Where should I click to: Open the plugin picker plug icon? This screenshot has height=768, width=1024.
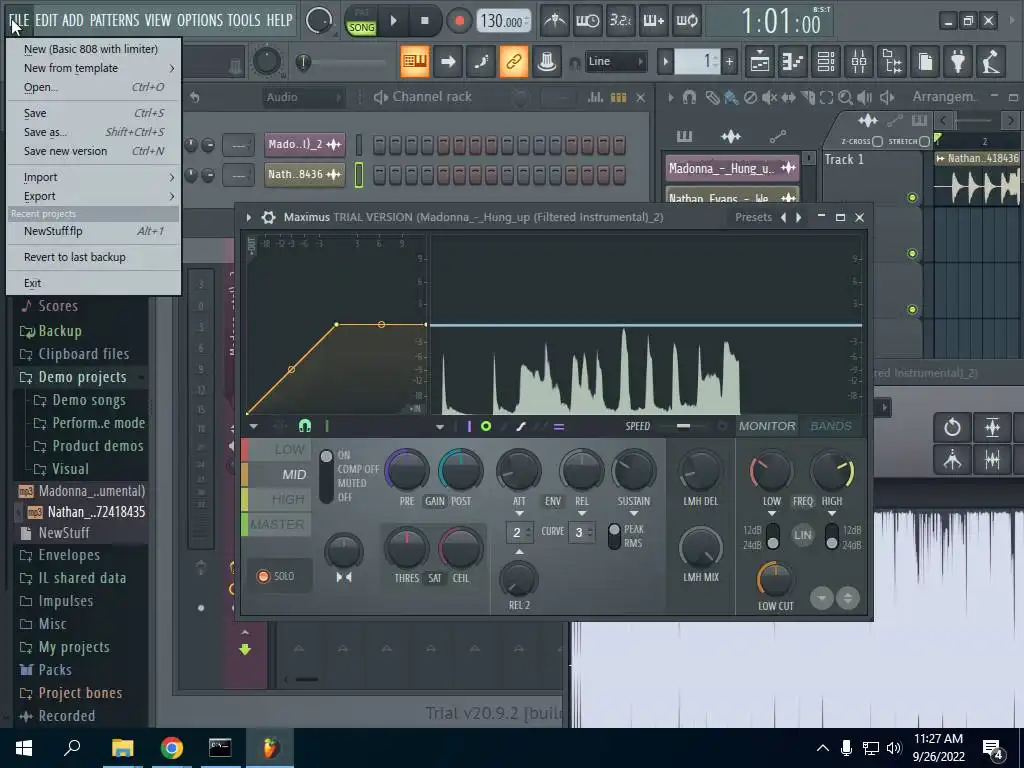958,61
